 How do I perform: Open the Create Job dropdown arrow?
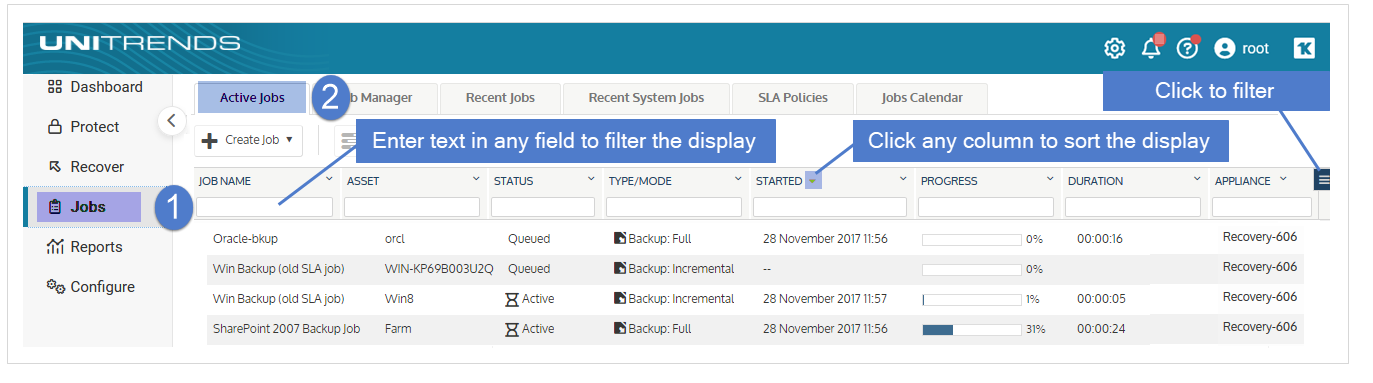click(x=289, y=140)
